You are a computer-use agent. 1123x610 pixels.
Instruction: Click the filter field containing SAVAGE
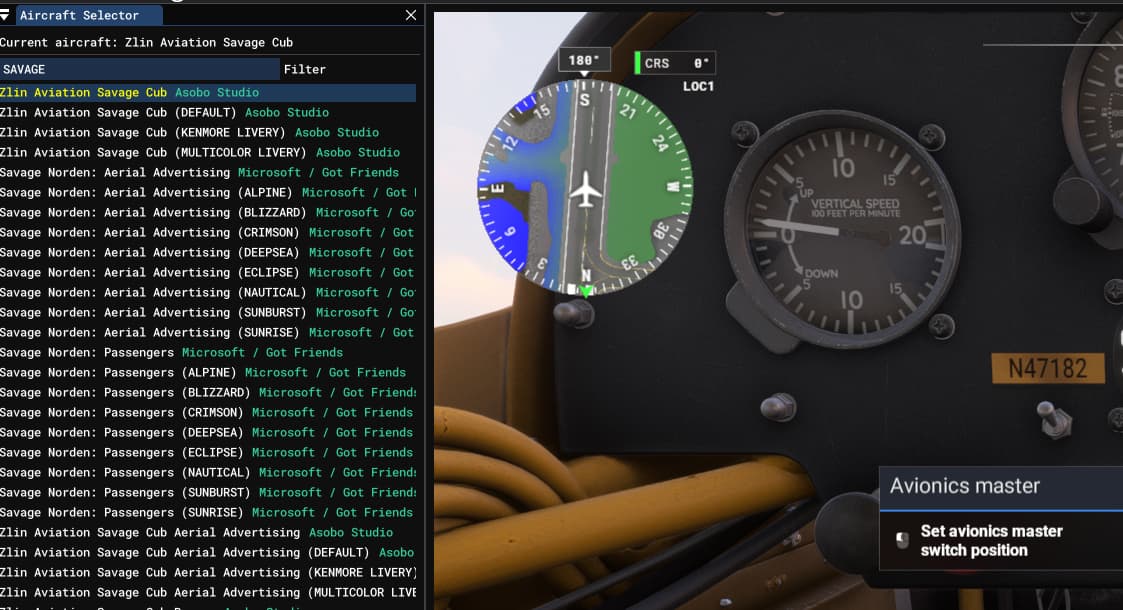point(140,69)
